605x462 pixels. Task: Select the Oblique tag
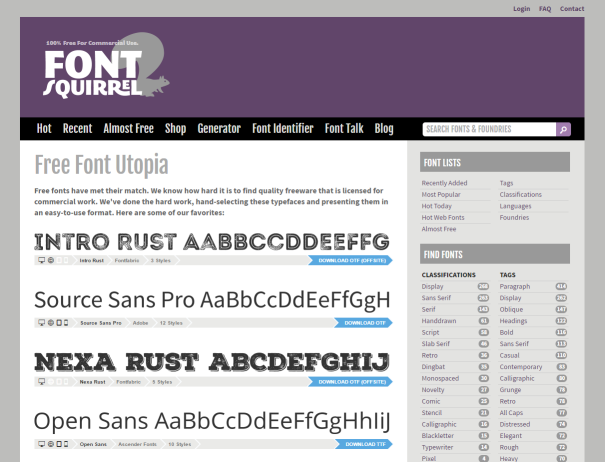click(x=511, y=310)
